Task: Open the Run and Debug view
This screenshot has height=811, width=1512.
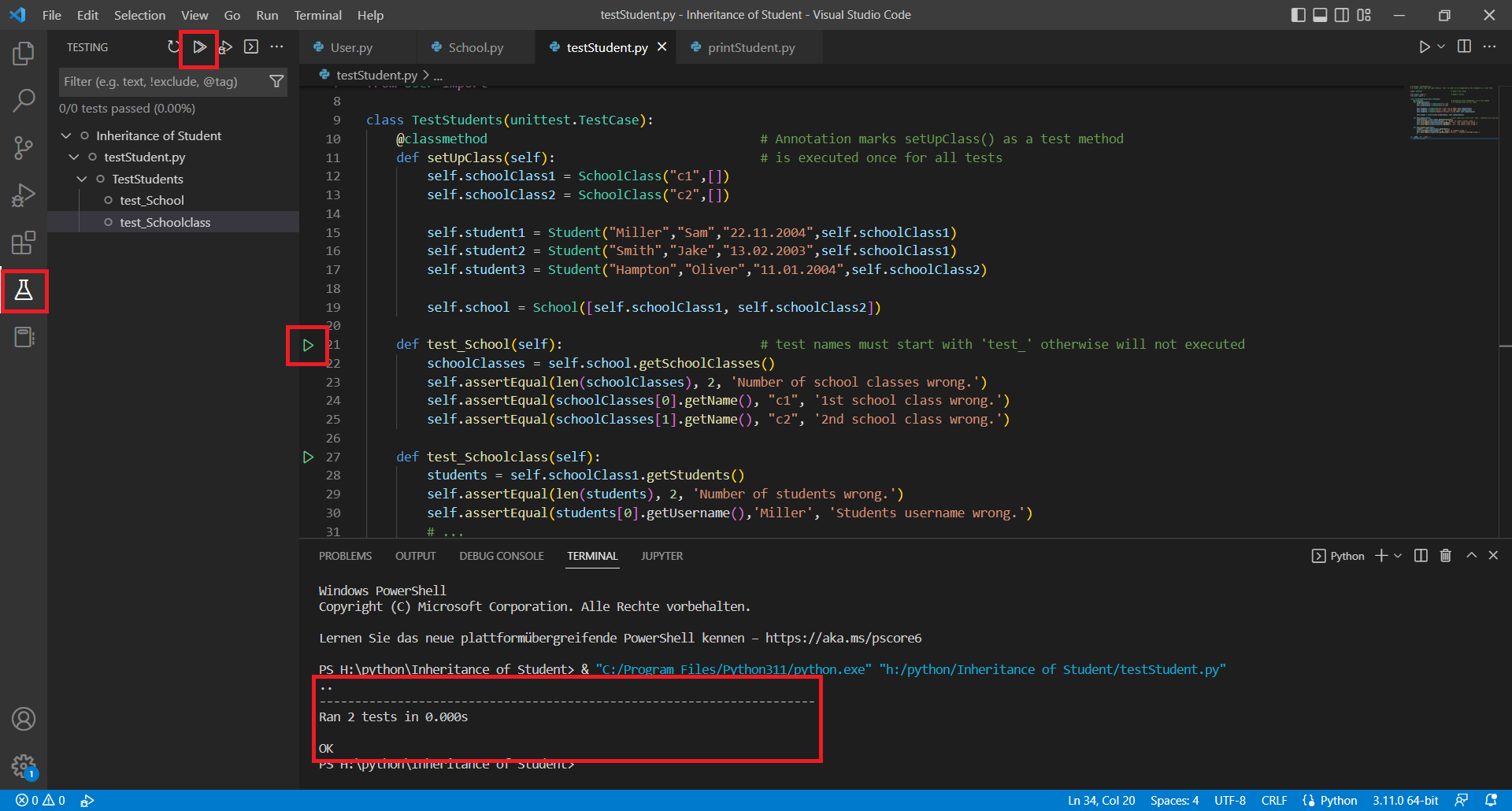Action: pyautogui.click(x=24, y=194)
